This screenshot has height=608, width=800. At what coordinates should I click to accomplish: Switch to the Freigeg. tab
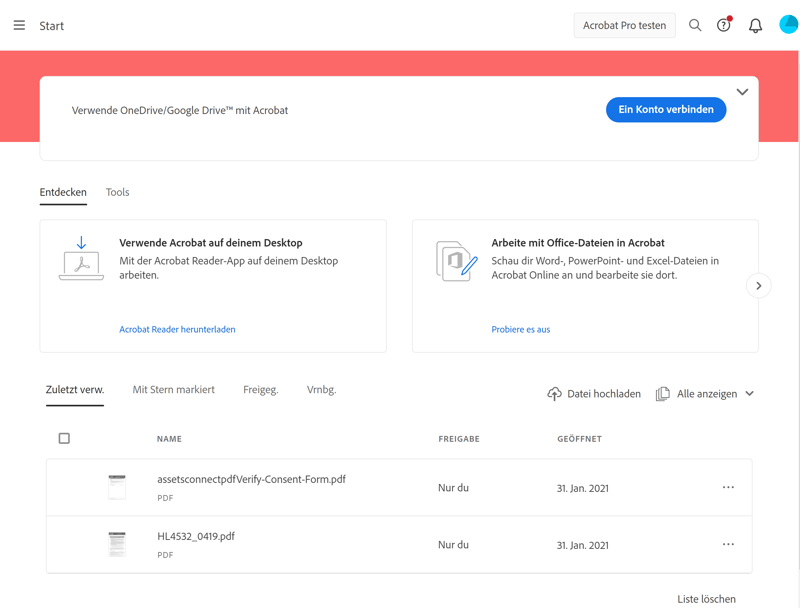tap(260, 390)
